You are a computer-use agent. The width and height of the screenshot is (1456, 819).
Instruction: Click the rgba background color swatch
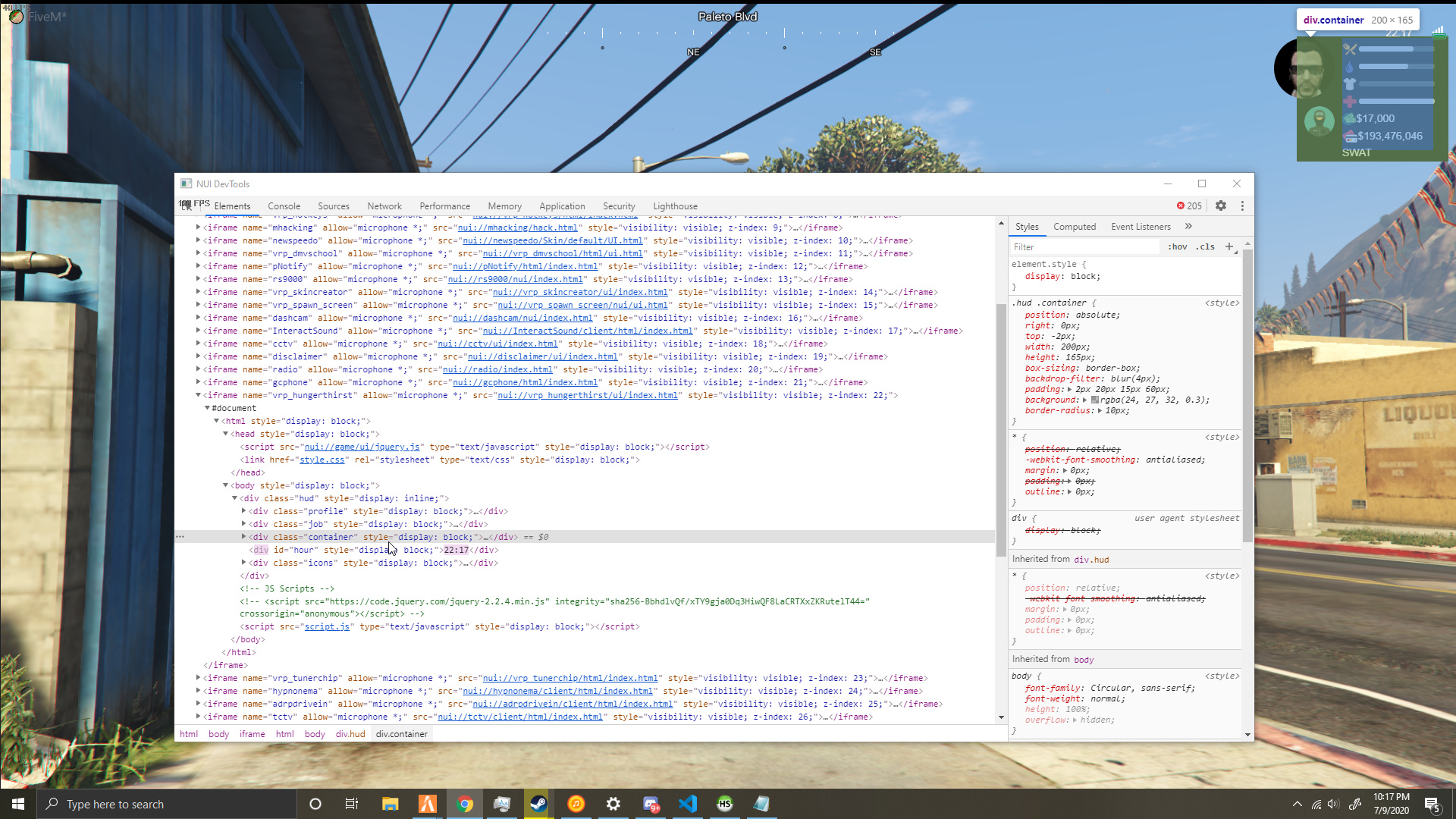[1094, 400]
